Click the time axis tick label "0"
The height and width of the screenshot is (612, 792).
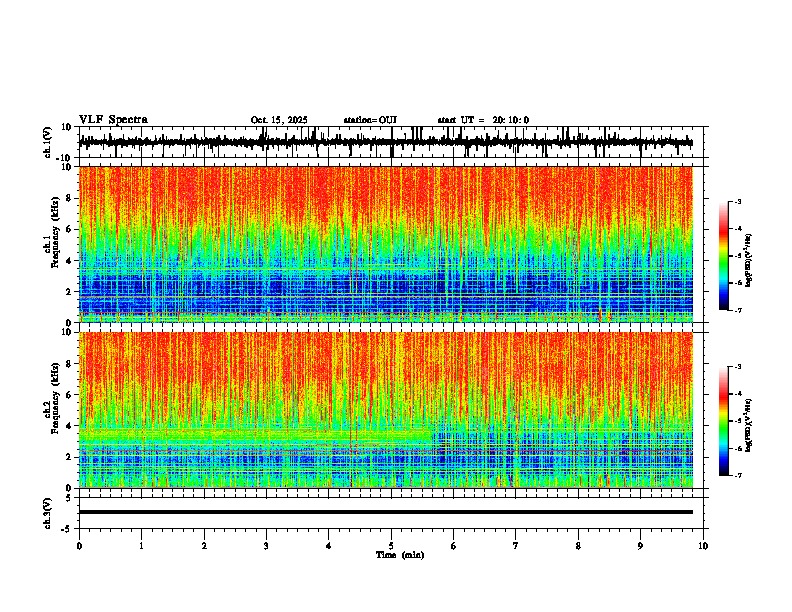point(79,545)
